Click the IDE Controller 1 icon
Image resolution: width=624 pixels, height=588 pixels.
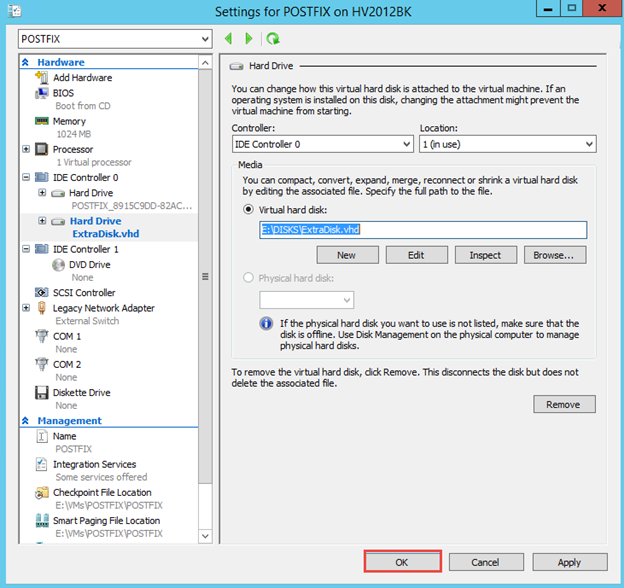coord(41,249)
